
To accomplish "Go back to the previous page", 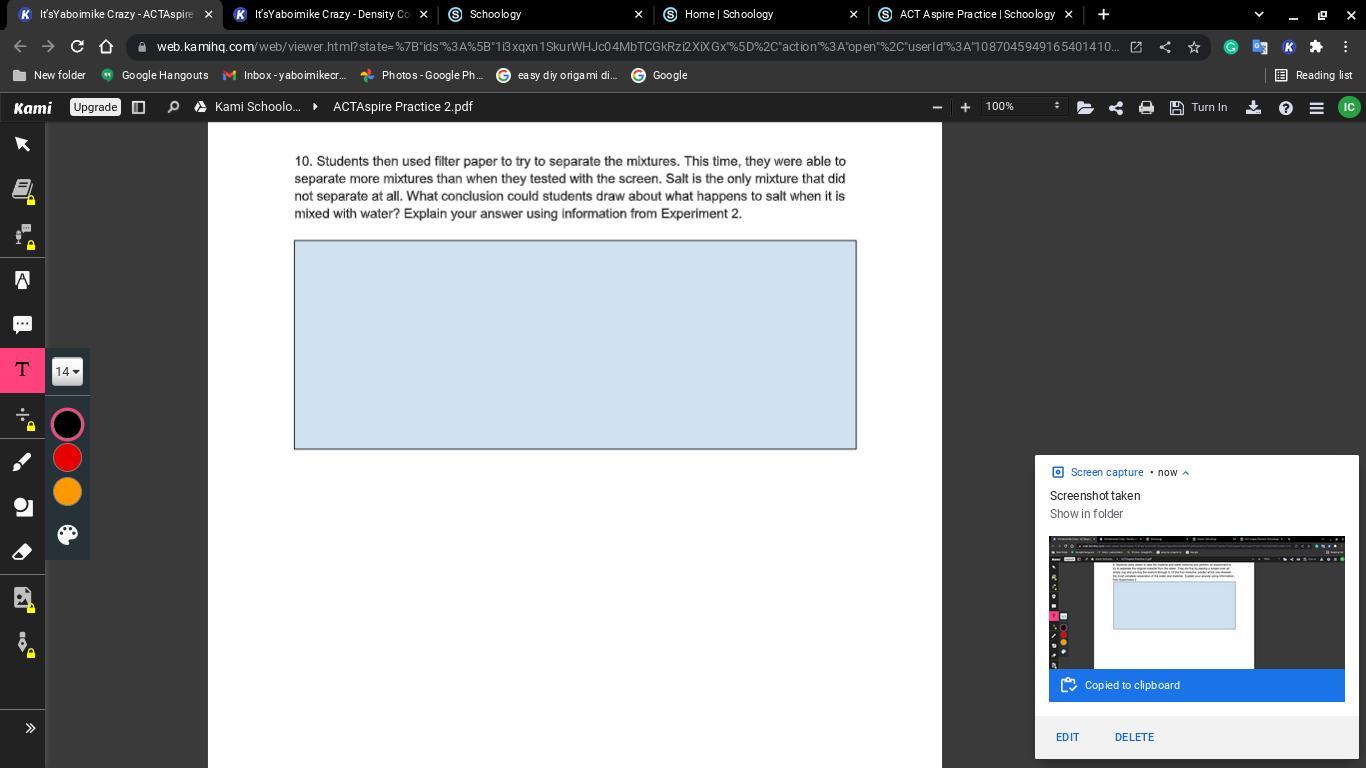I will tap(20, 47).
